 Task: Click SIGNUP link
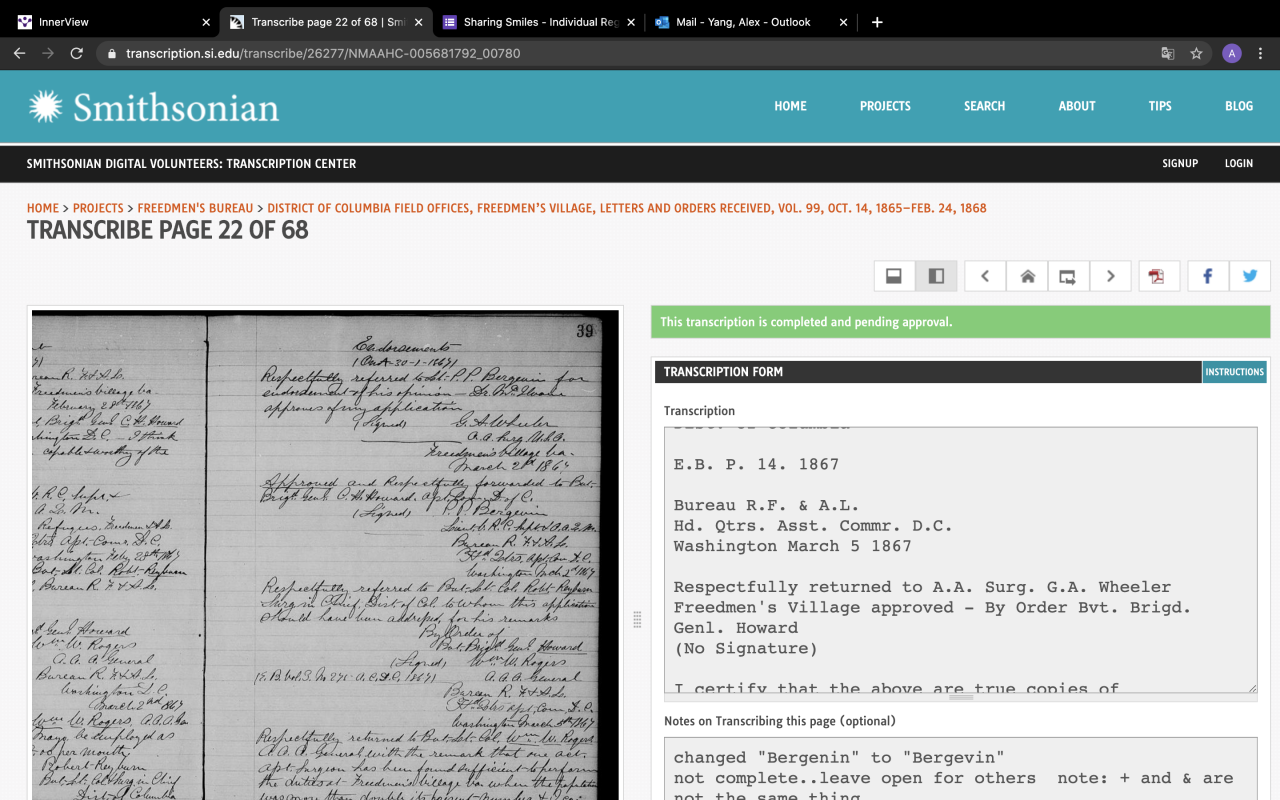tap(1180, 163)
